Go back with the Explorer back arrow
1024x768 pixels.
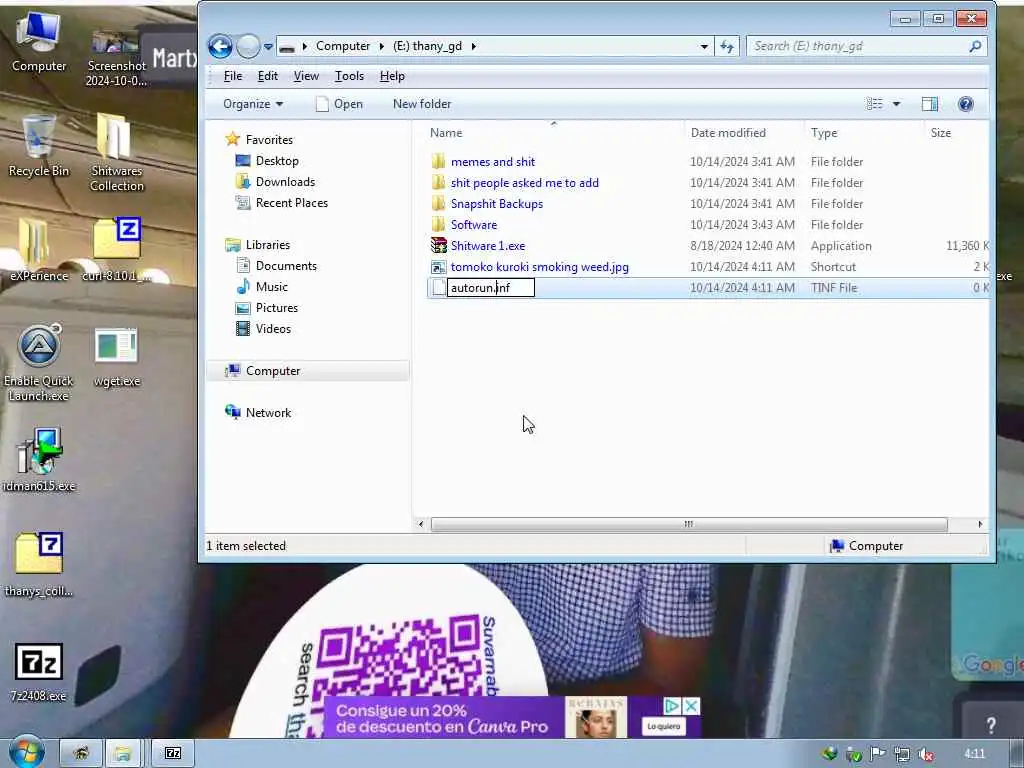[x=220, y=46]
